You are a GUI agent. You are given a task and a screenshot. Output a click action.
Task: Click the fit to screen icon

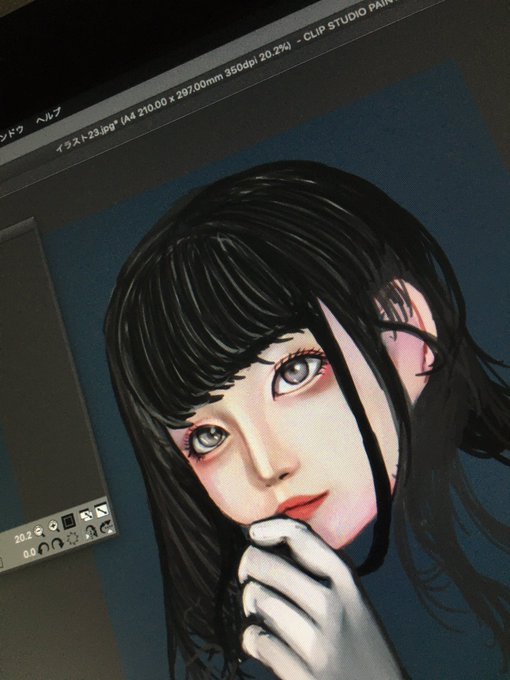101,510
